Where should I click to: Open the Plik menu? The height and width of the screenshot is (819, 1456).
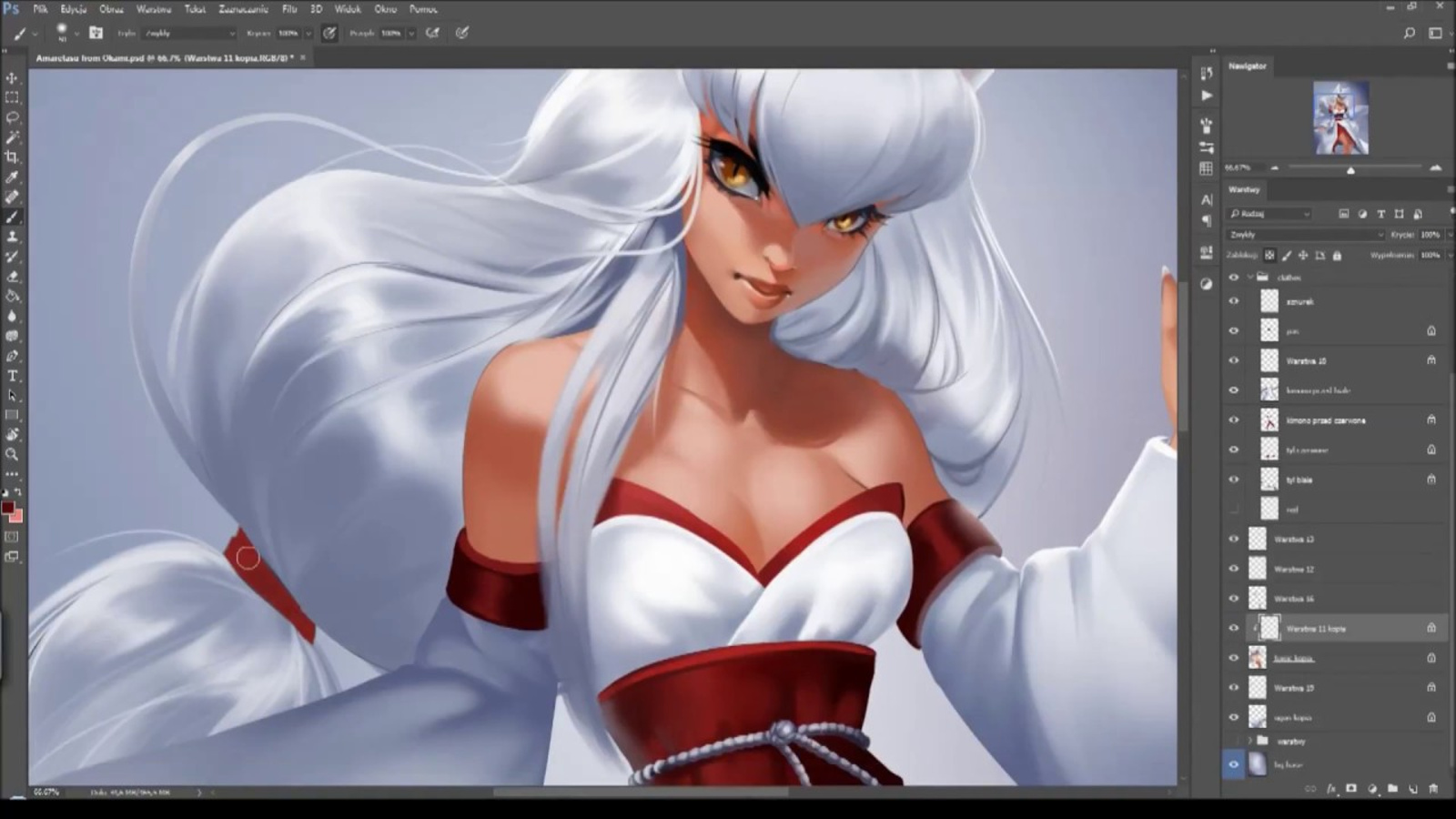(x=40, y=9)
